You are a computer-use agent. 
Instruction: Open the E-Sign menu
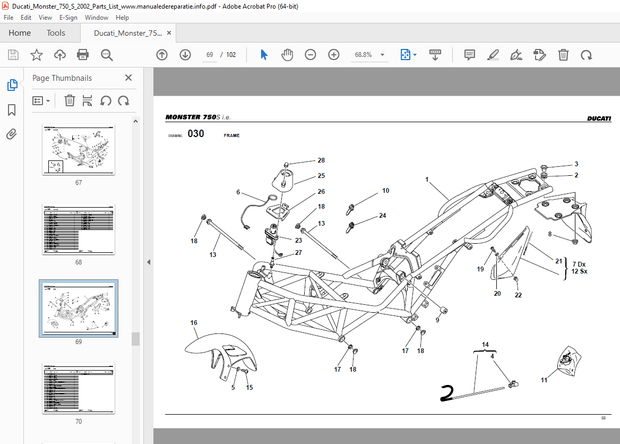coord(68,17)
